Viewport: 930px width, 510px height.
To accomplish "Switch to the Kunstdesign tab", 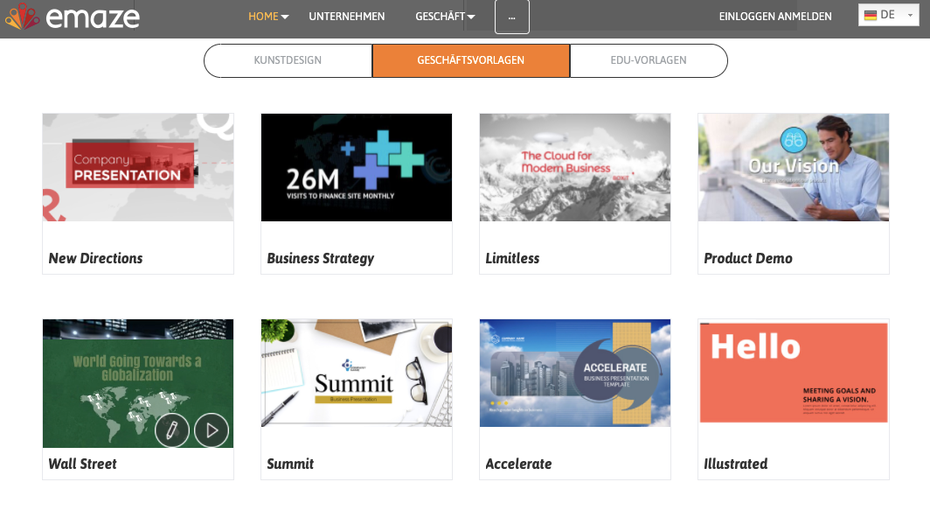I will click(x=288, y=60).
